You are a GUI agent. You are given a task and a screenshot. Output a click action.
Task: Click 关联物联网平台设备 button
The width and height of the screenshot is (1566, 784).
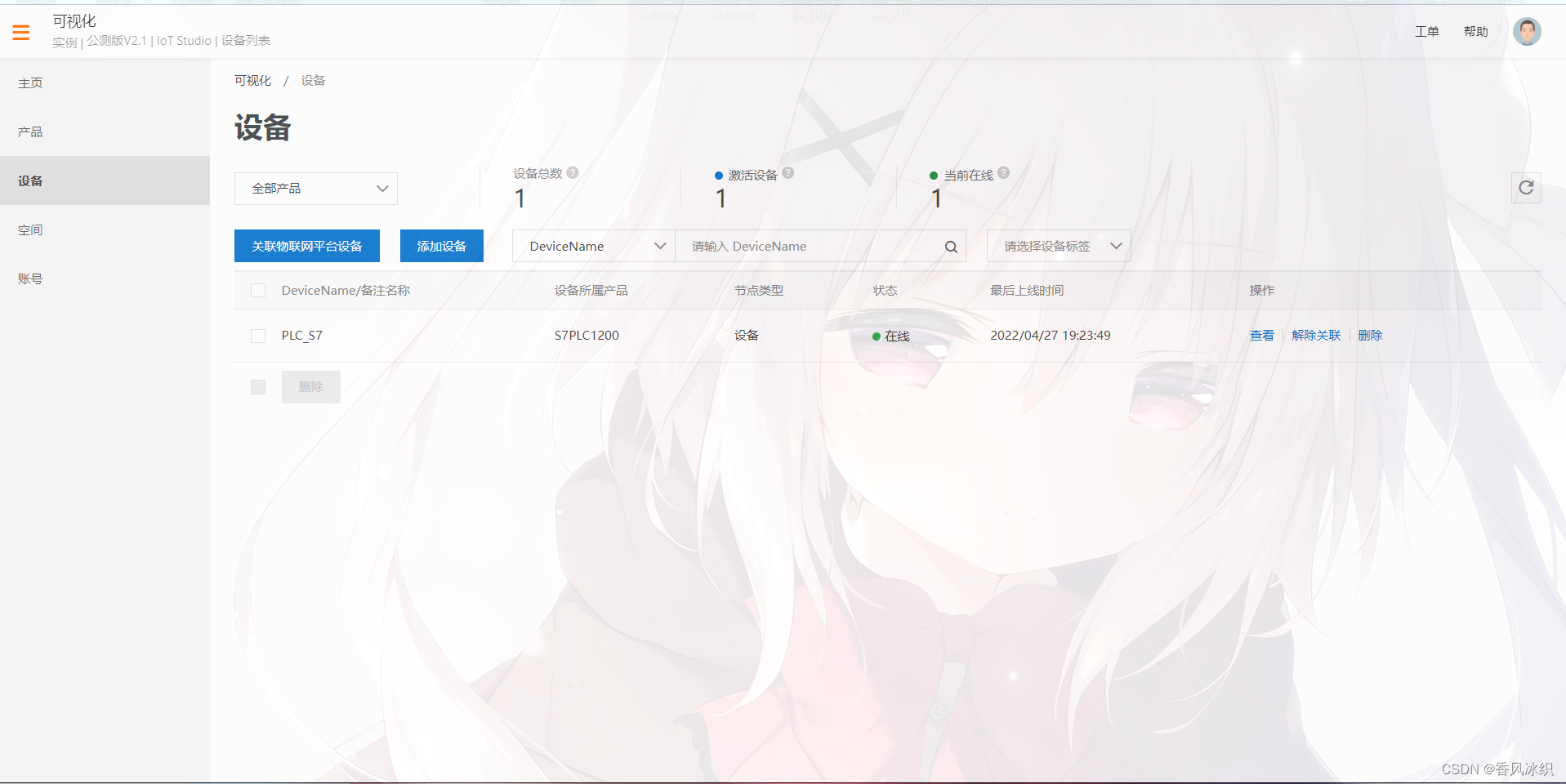[307, 246]
